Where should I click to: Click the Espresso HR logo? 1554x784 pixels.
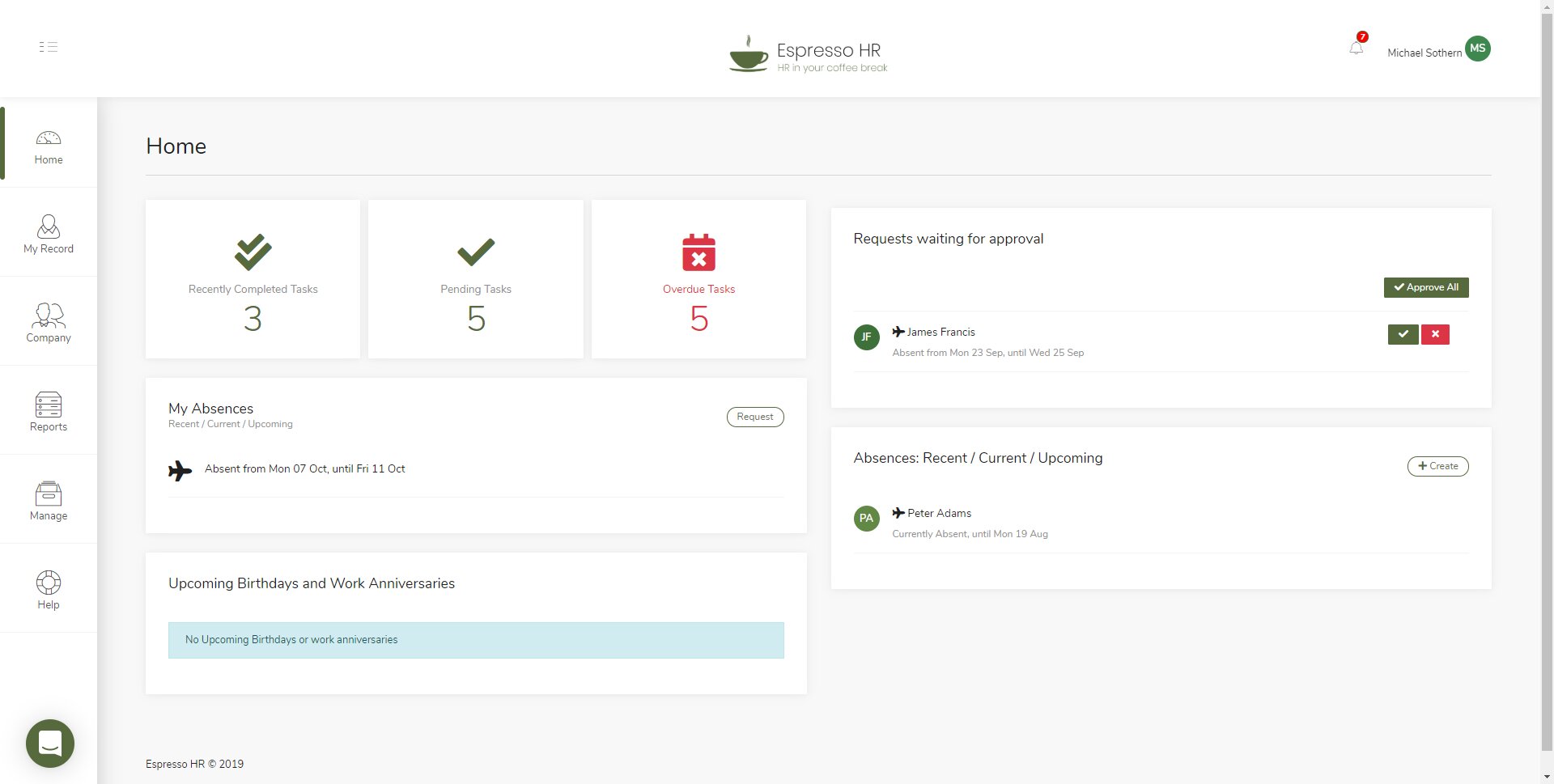[808, 54]
